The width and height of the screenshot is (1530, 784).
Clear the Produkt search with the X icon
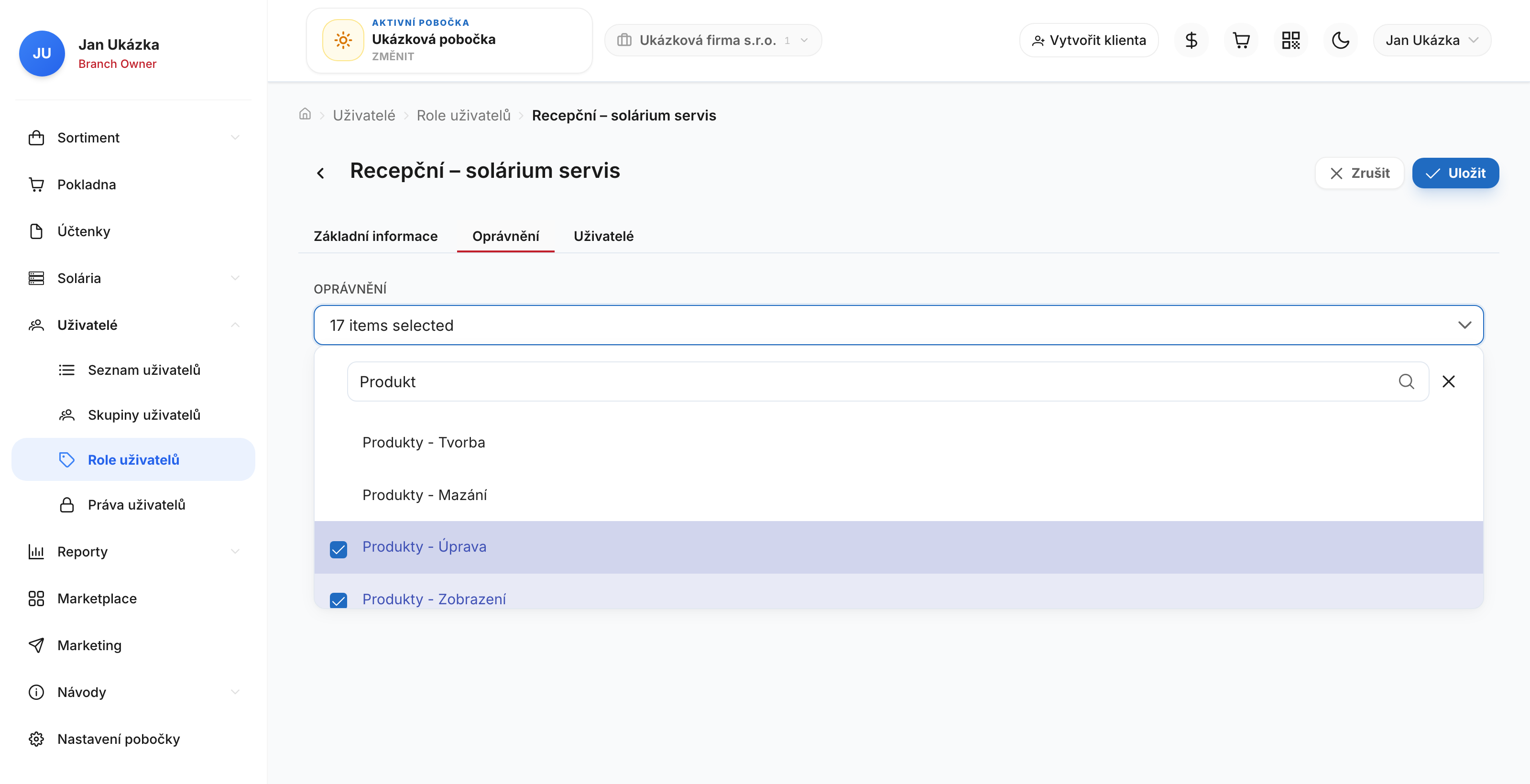1449,381
